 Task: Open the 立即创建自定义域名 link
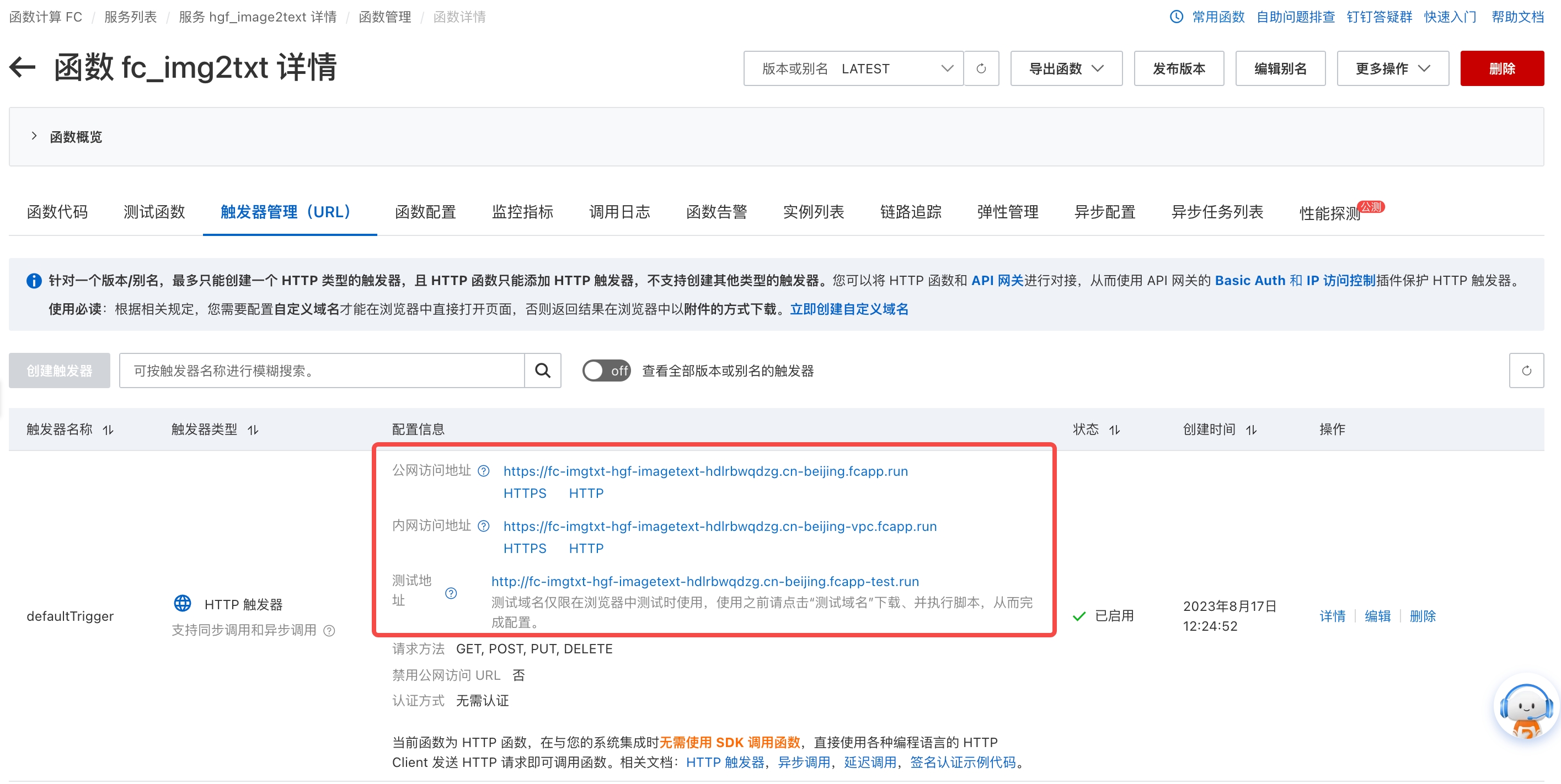point(849,309)
